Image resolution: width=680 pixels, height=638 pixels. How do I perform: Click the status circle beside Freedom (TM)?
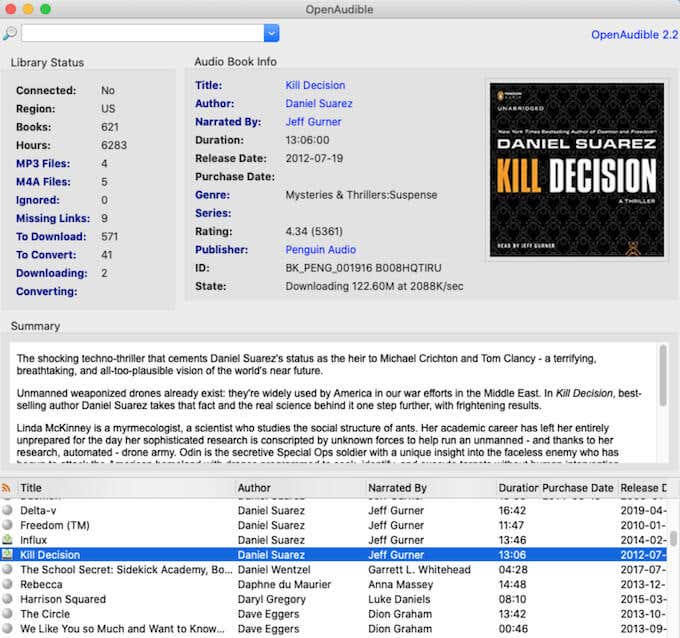7,525
